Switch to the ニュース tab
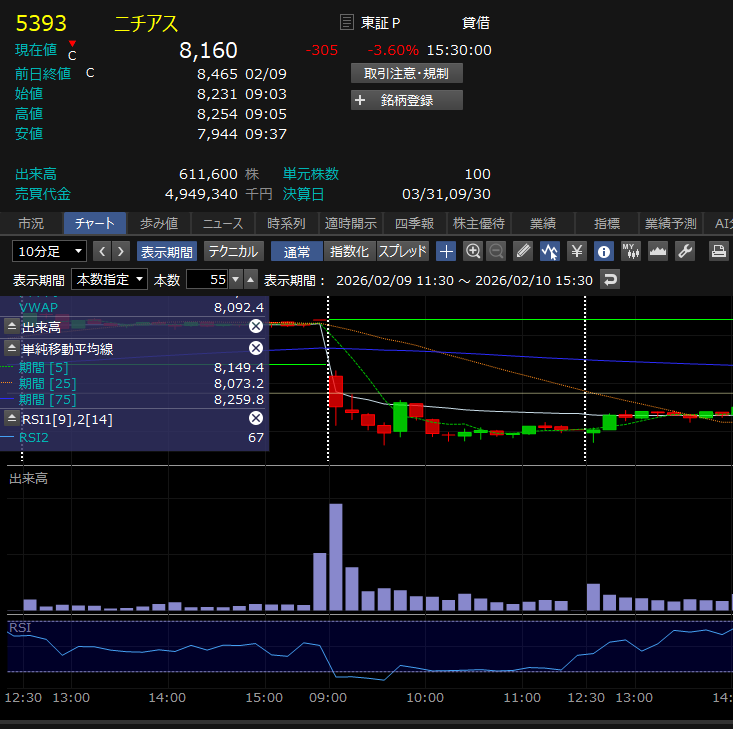This screenshot has height=729, width=733. pyautogui.click(x=222, y=223)
